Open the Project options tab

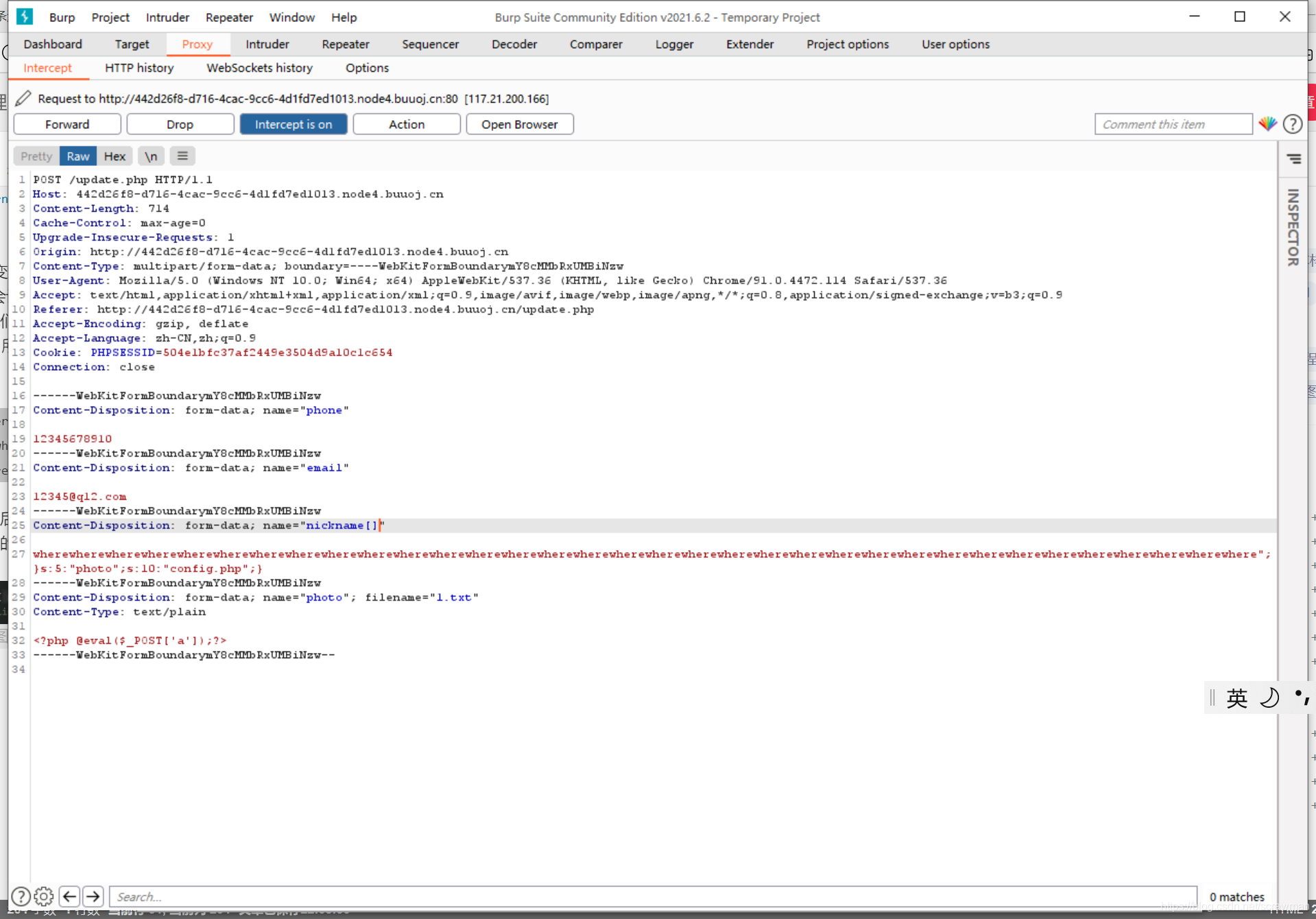point(848,44)
